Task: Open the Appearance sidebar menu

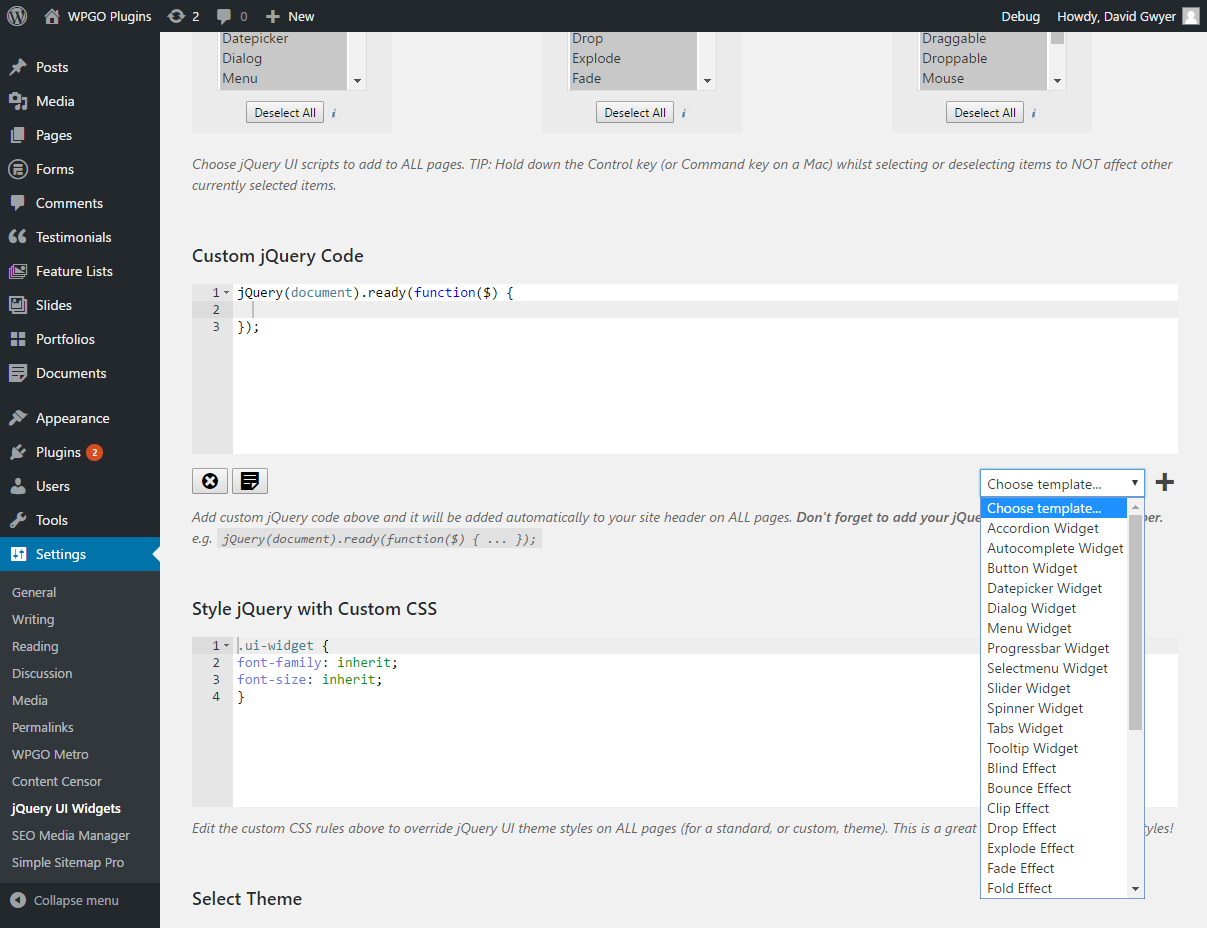Action: (72, 418)
